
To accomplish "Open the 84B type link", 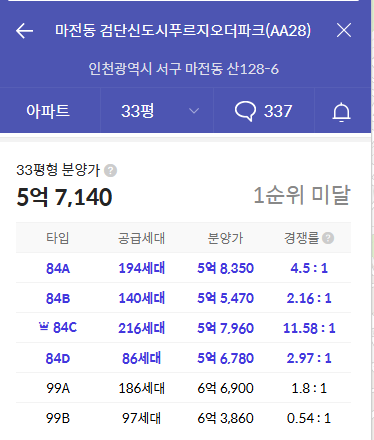I will (58, 298).
